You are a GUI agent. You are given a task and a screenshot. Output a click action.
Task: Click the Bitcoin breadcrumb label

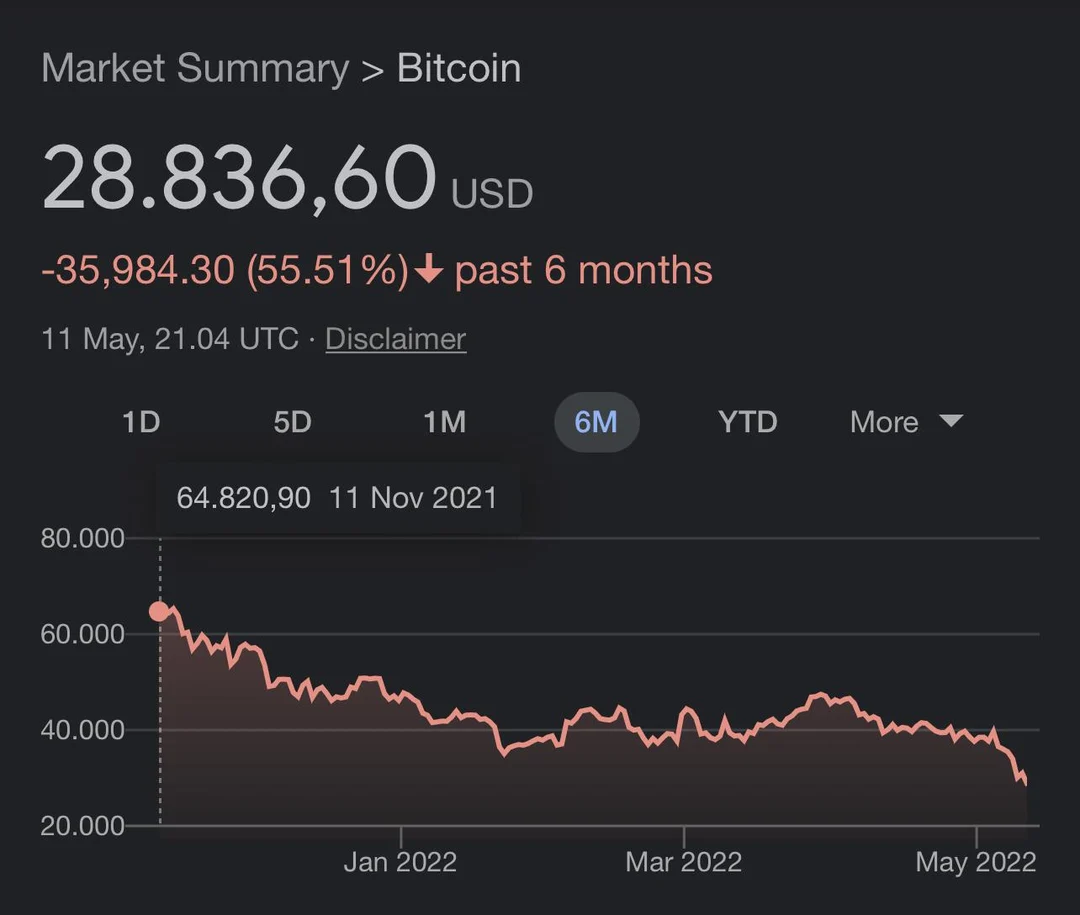point(458,68)
